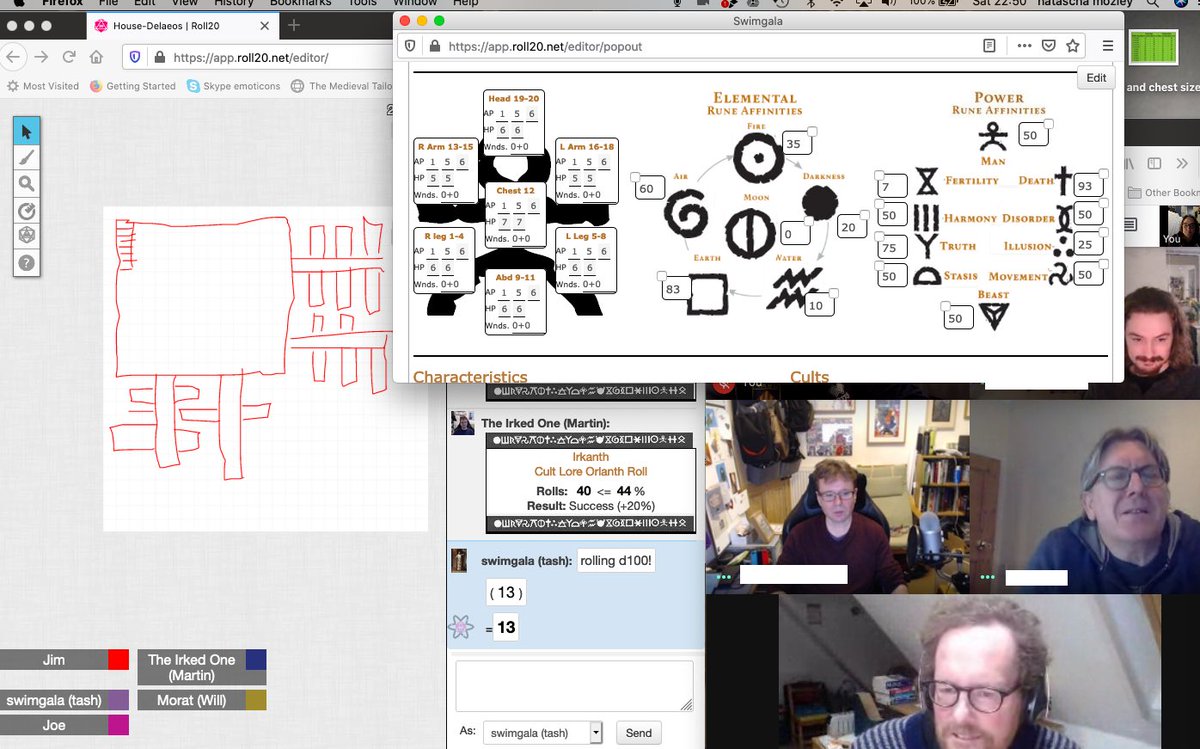Tick the Fertility rune checkbox
Viewport: 1200px width, 749px height.
877,174
